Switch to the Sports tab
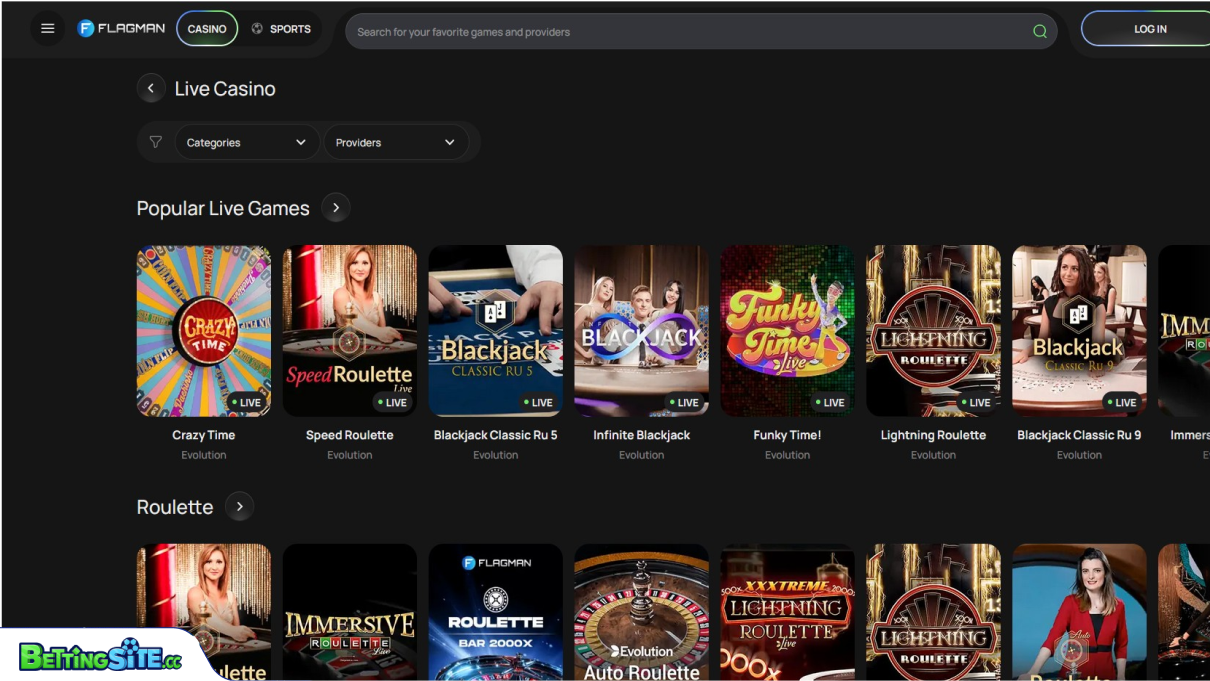This screenshot has width=1210, height=681. pos(281,29)
